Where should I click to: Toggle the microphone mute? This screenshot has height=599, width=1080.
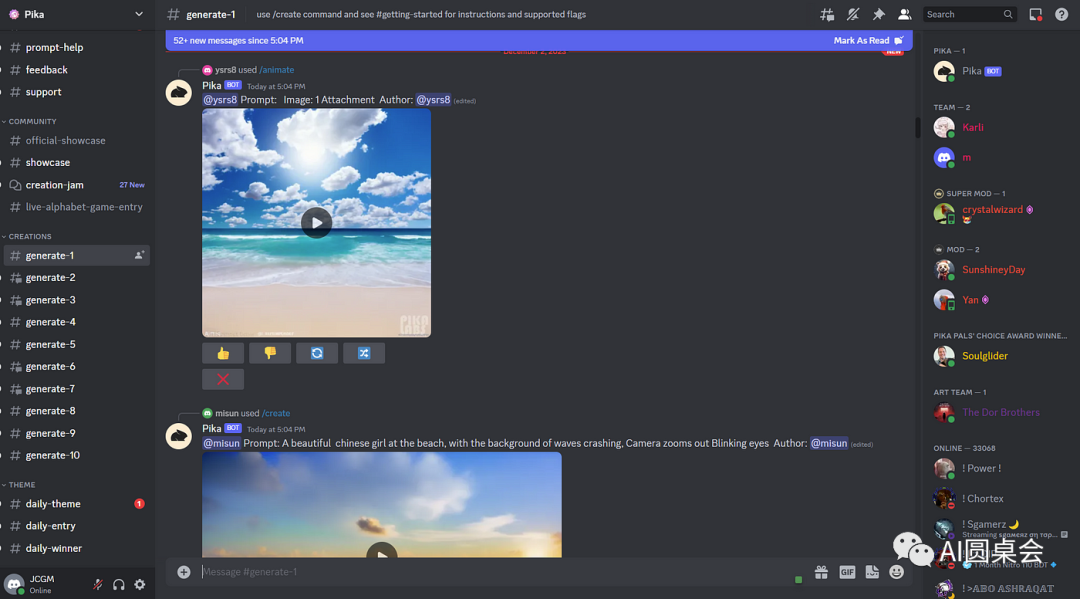98,585
